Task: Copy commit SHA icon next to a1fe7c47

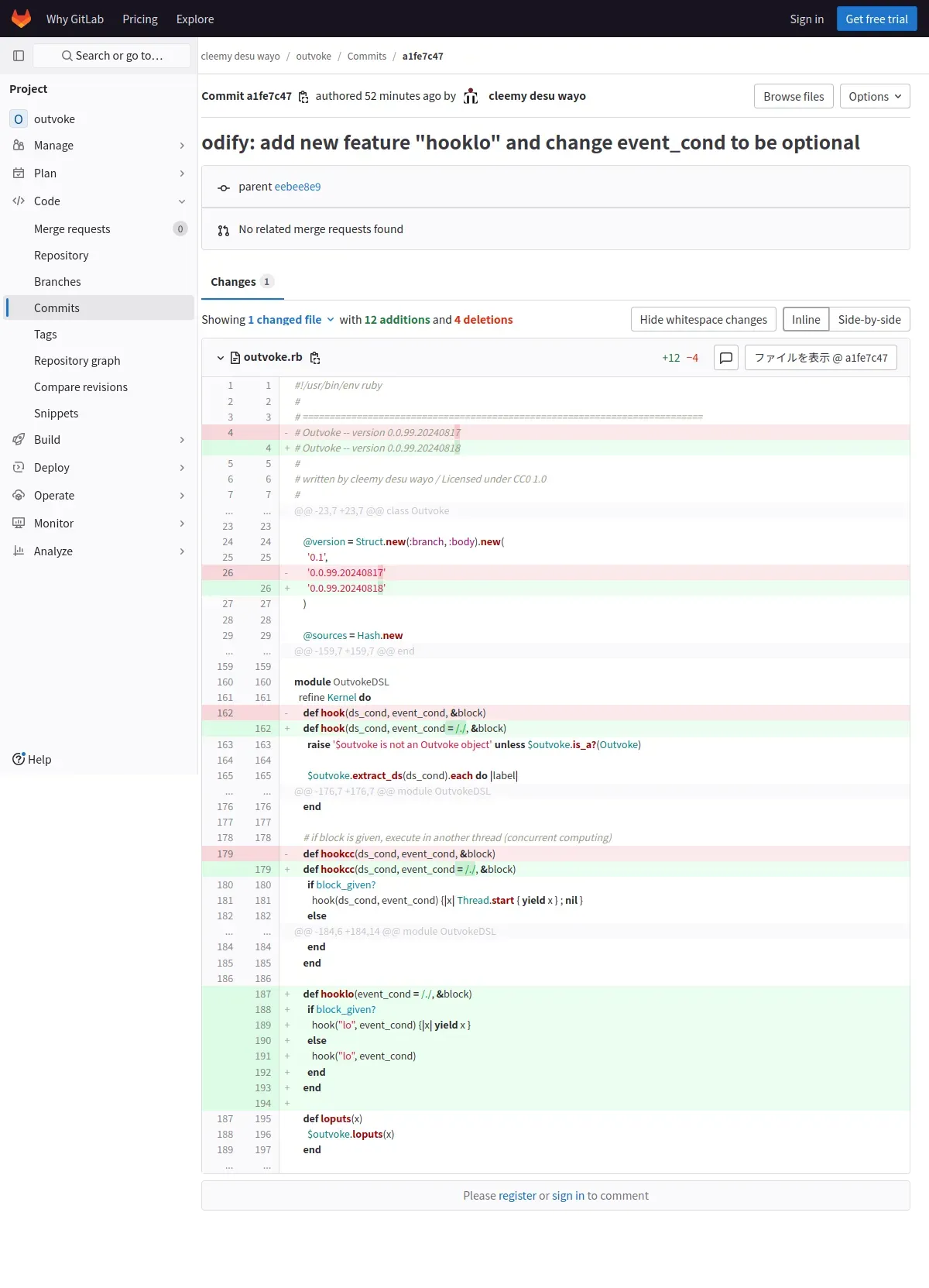Action: click(x=303, y=97)
